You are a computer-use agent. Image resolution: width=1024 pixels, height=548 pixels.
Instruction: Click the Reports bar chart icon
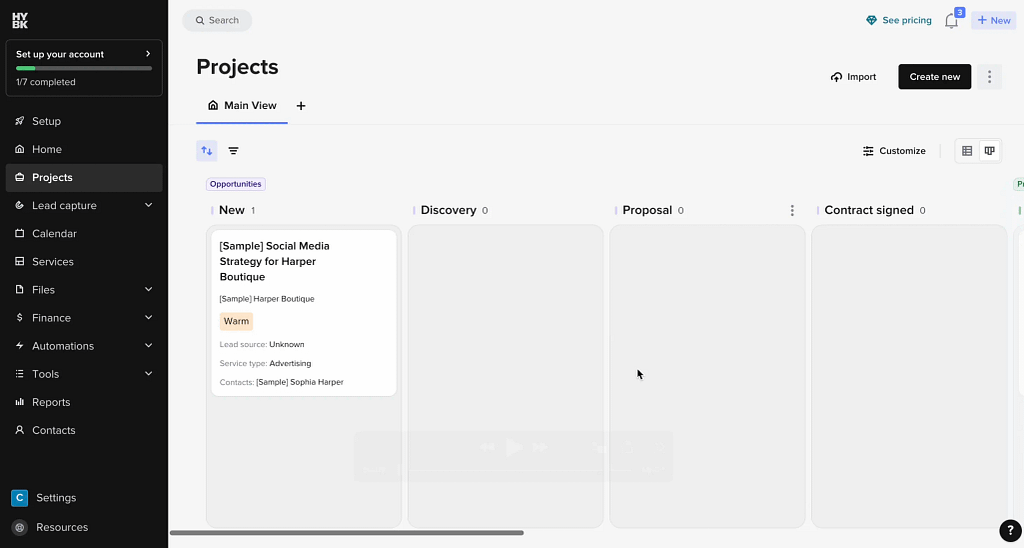(x=20, y=402)
